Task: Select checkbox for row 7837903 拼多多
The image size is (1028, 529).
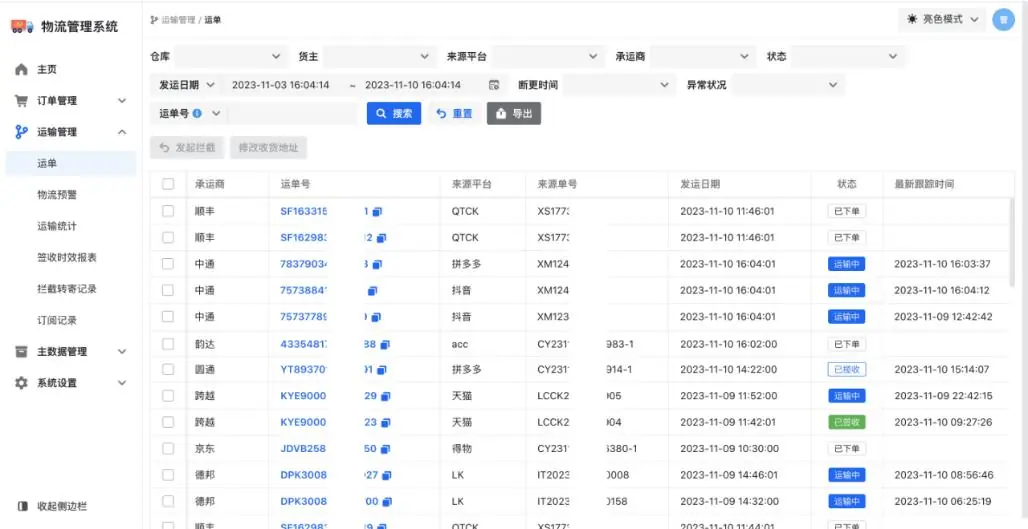Action: pos(168,264)
